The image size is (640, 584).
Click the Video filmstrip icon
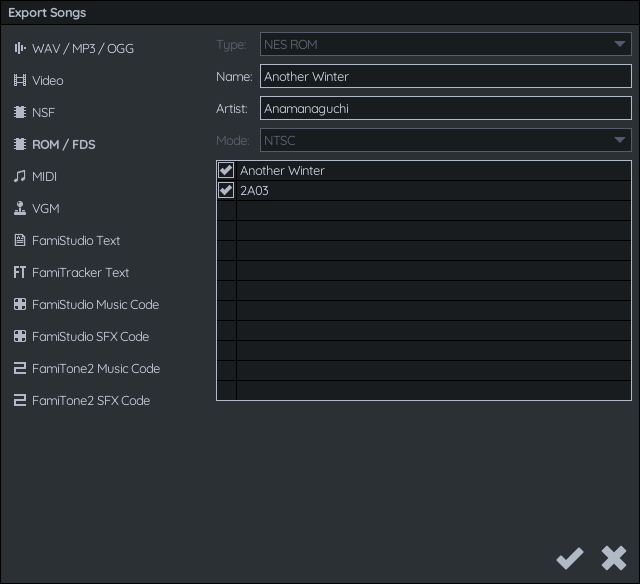(20, 80)
